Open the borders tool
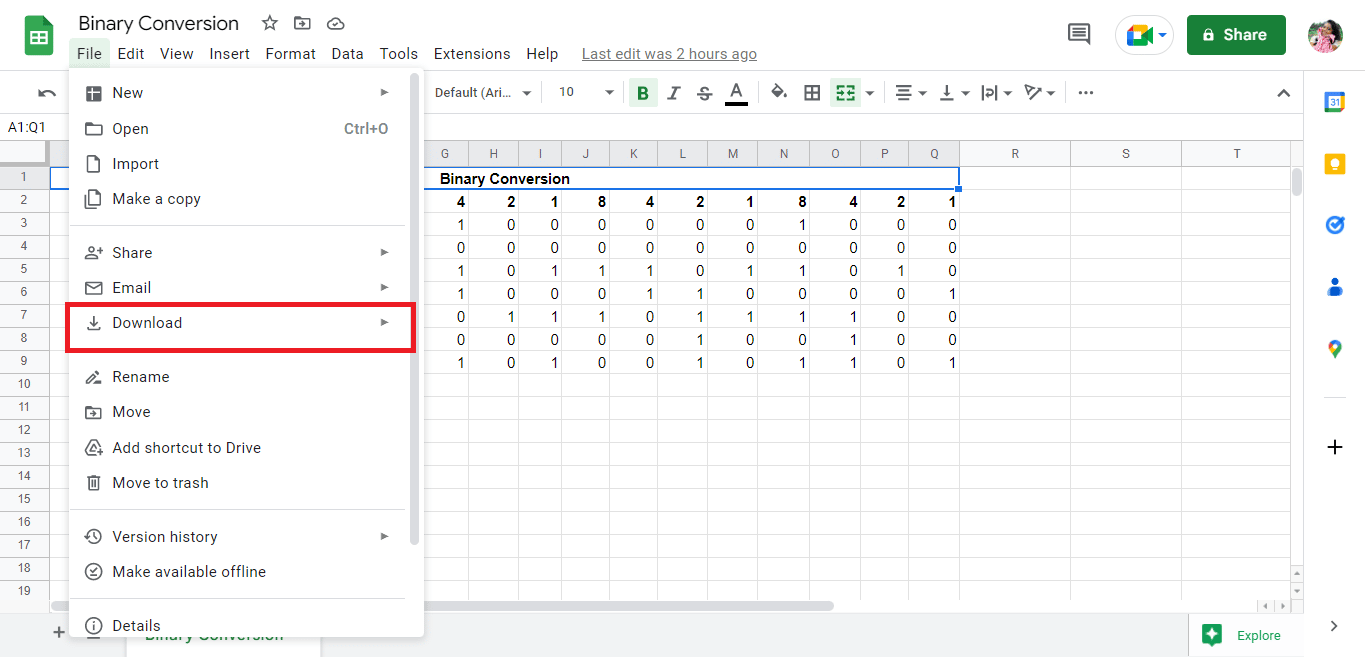Screen dimensions: 1365x657 click(x=812, y=93)
